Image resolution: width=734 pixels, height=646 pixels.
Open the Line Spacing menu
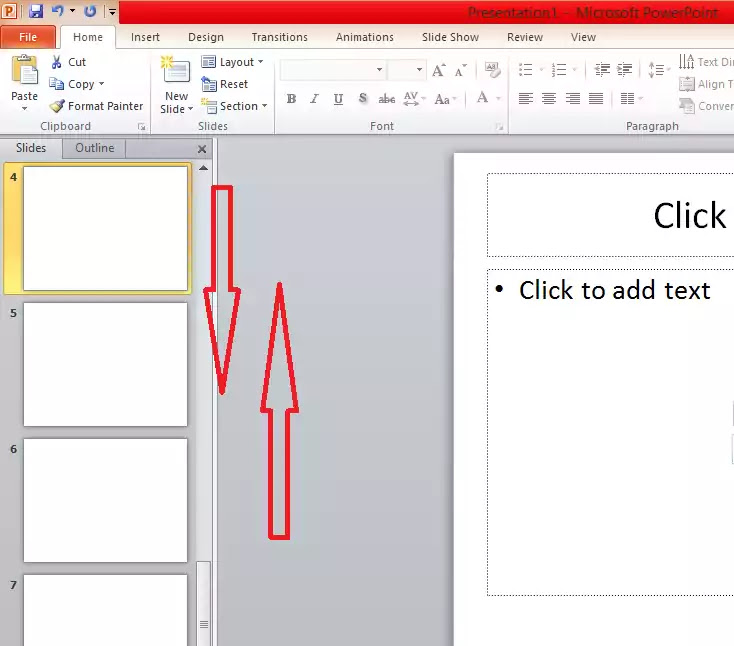click(659, 70)
